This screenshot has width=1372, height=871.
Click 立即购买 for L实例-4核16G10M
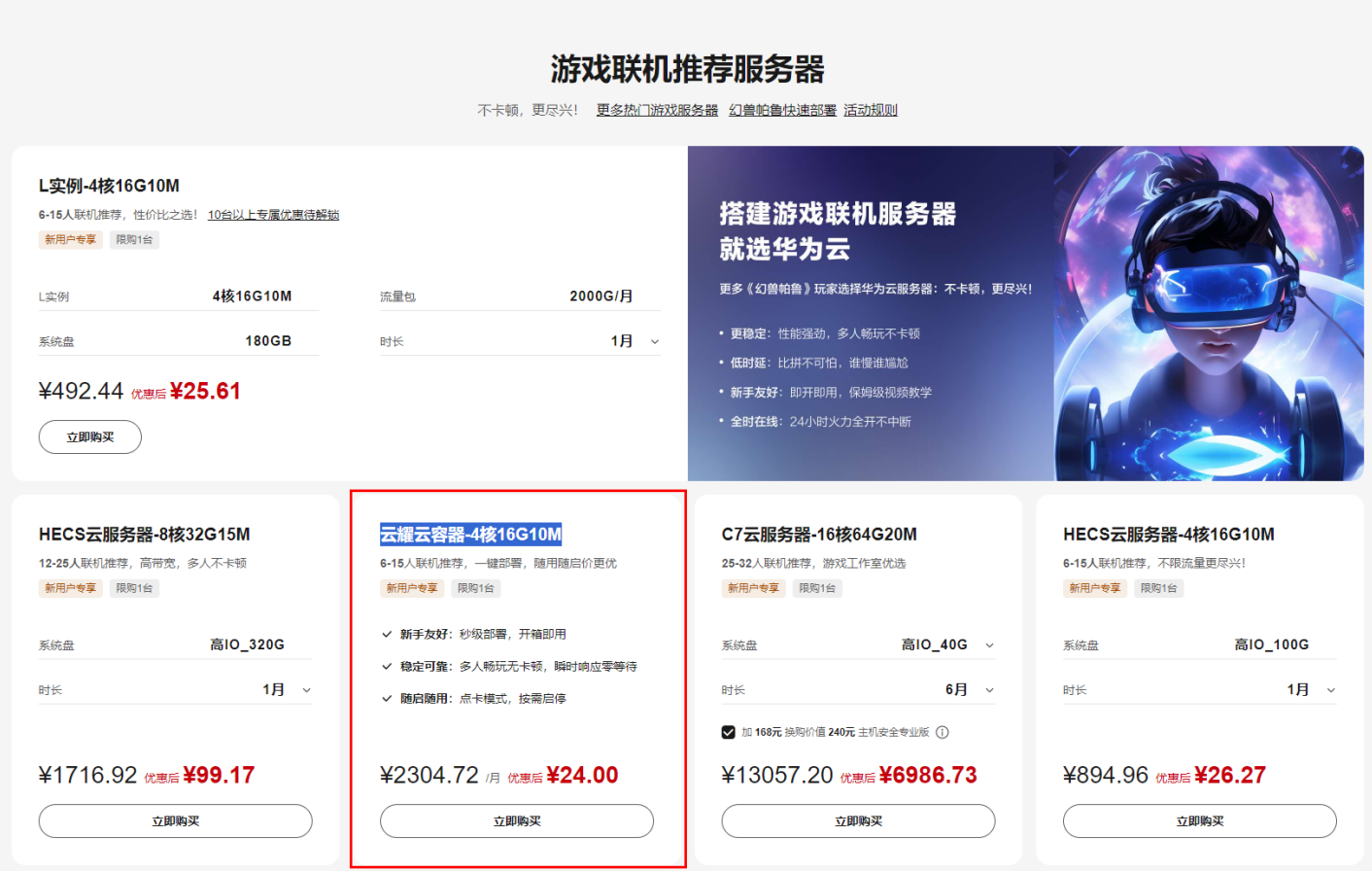[90, 437]
